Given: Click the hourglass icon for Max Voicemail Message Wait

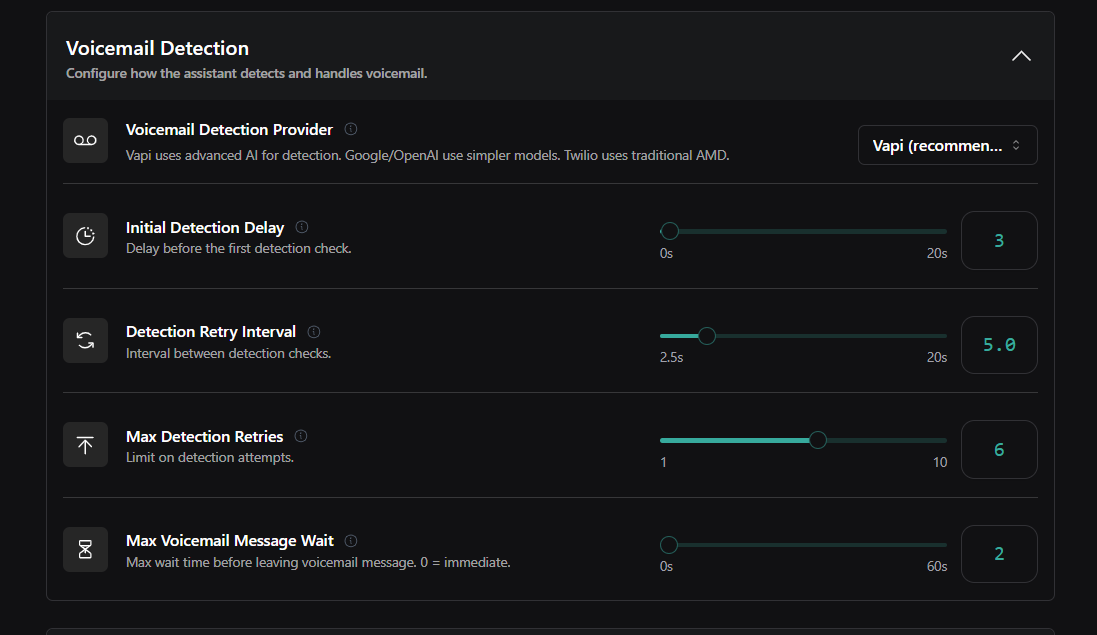Looking at the screenshot, I should (85, 549).
